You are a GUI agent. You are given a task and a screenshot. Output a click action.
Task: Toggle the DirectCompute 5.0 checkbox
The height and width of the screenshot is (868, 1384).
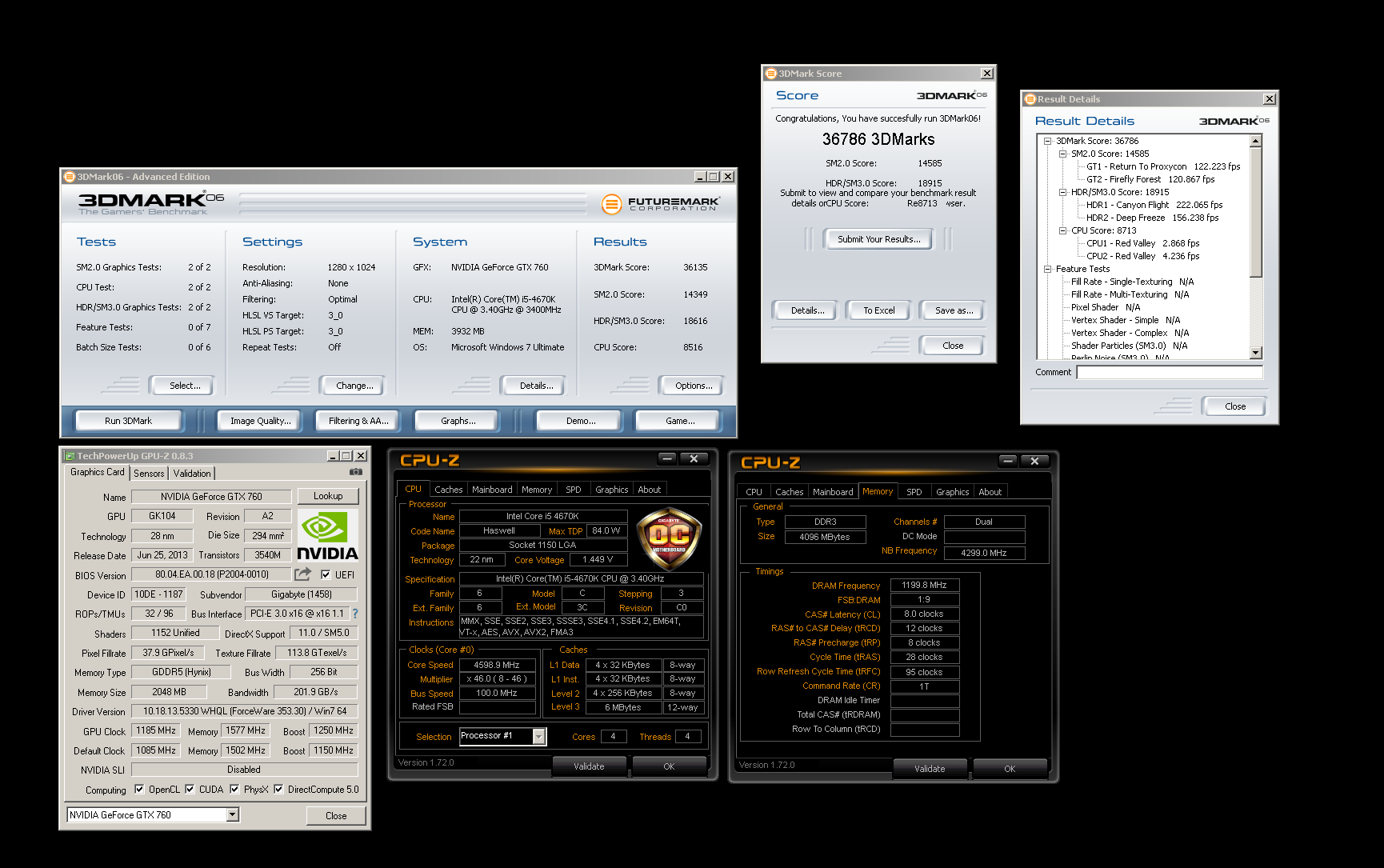(x=278, y=789)
